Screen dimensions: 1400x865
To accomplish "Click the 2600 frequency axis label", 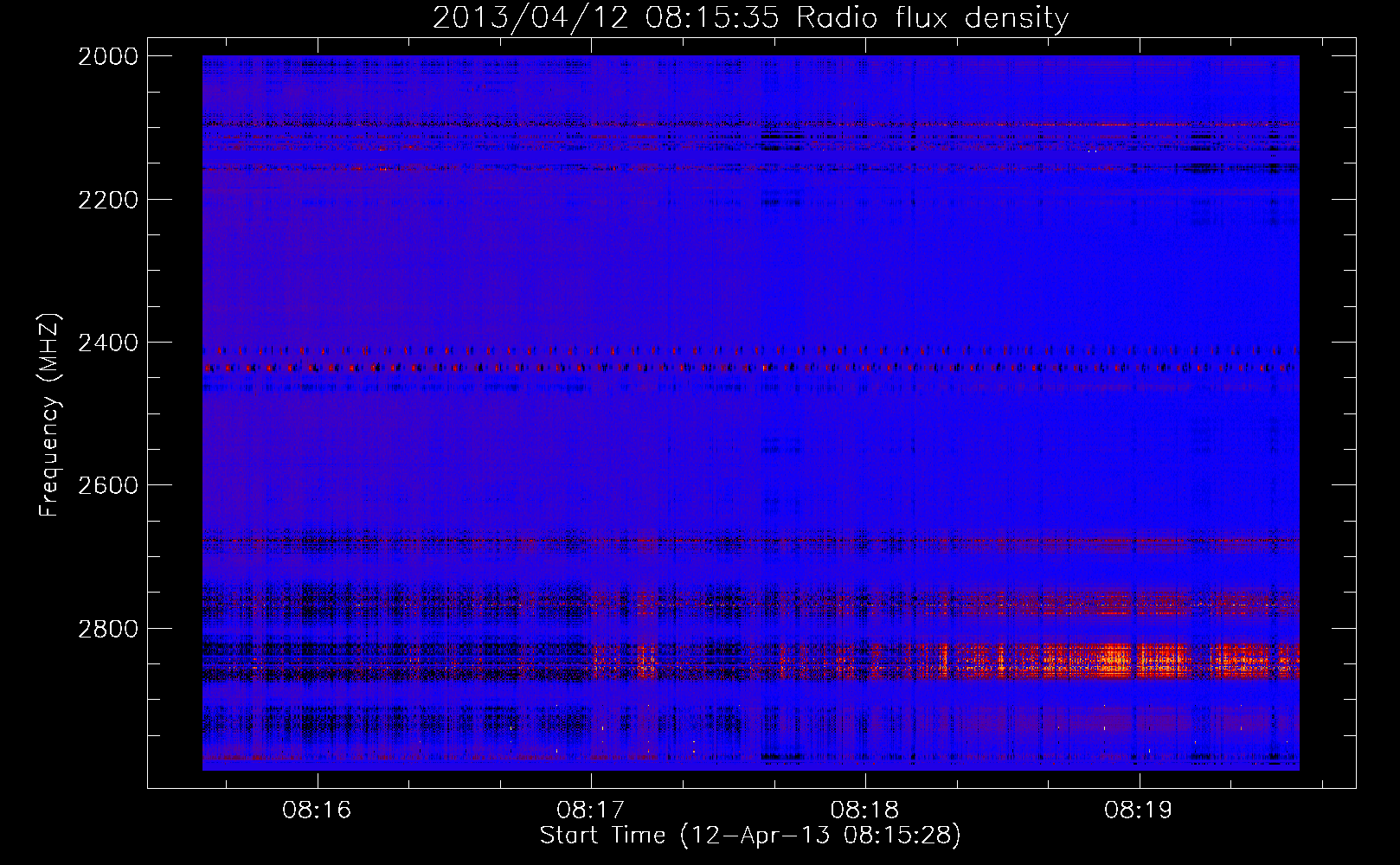I will [x=108, y=485].
